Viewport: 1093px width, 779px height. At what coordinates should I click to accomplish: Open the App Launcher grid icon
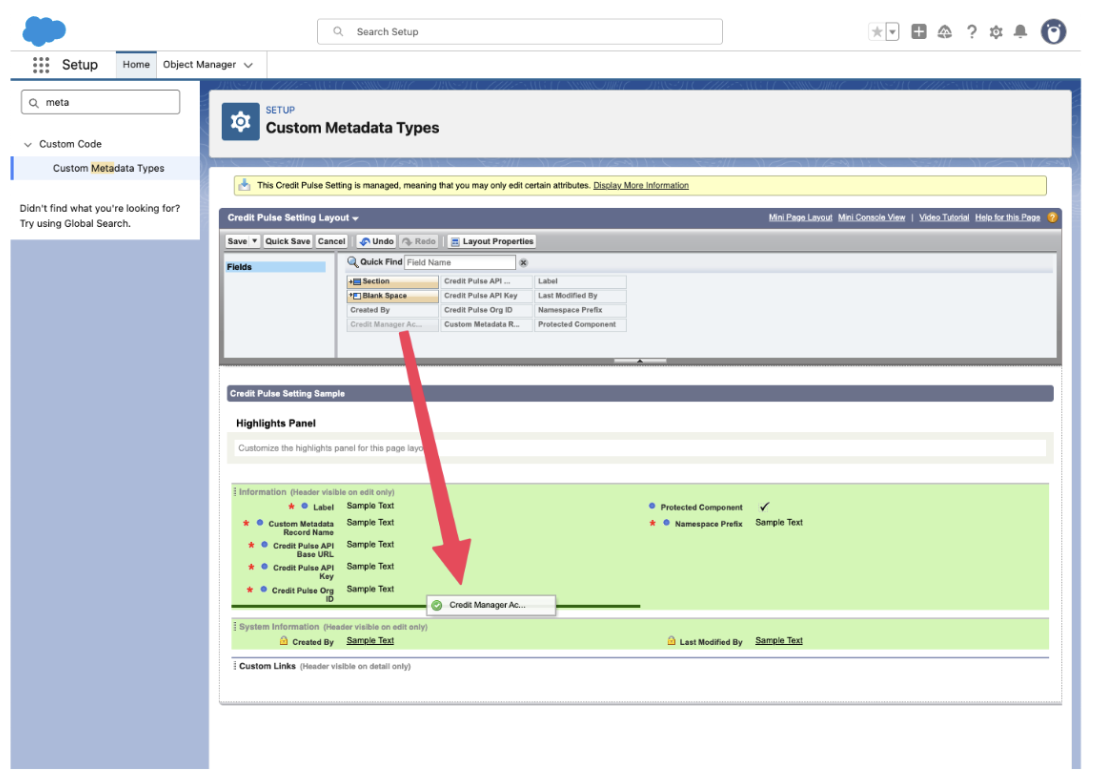coord(41,65)
